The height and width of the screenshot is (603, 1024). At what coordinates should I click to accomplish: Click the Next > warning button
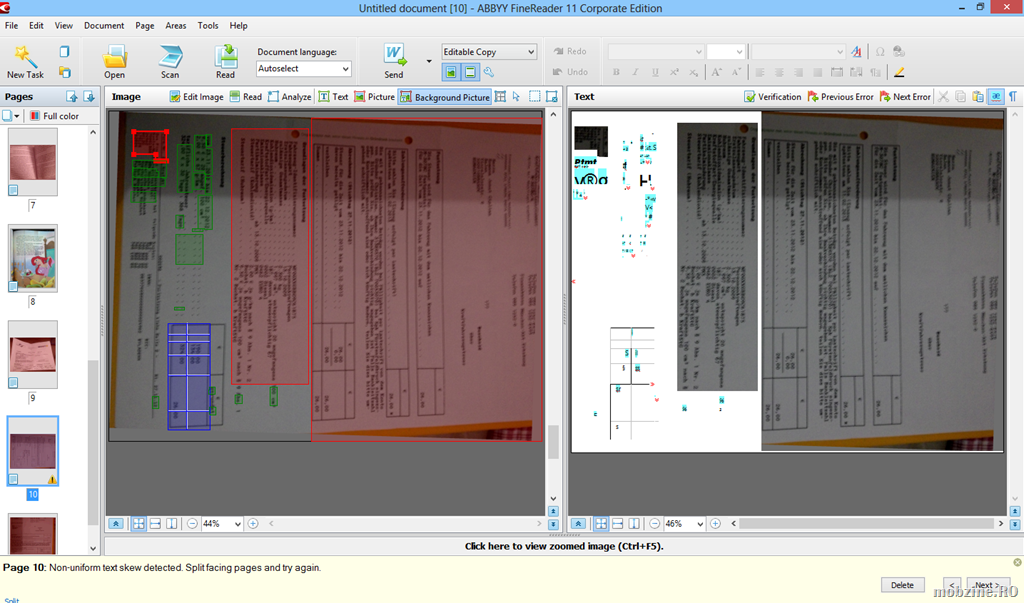987,585
